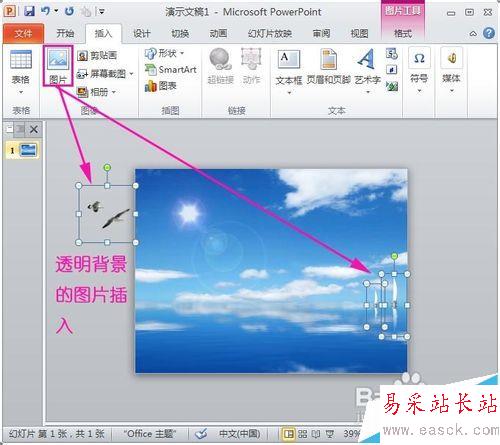Screen dimensions: 500x445
Task: Click 形状 (Shapes) button
Action: (161, 53)
